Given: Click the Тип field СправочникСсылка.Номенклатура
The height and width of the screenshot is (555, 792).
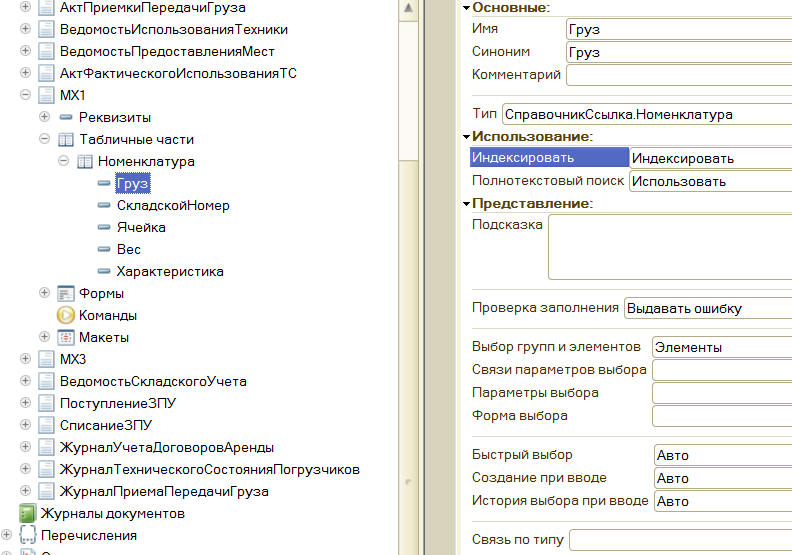Looking at the screenshot, I should pos(647,115).
